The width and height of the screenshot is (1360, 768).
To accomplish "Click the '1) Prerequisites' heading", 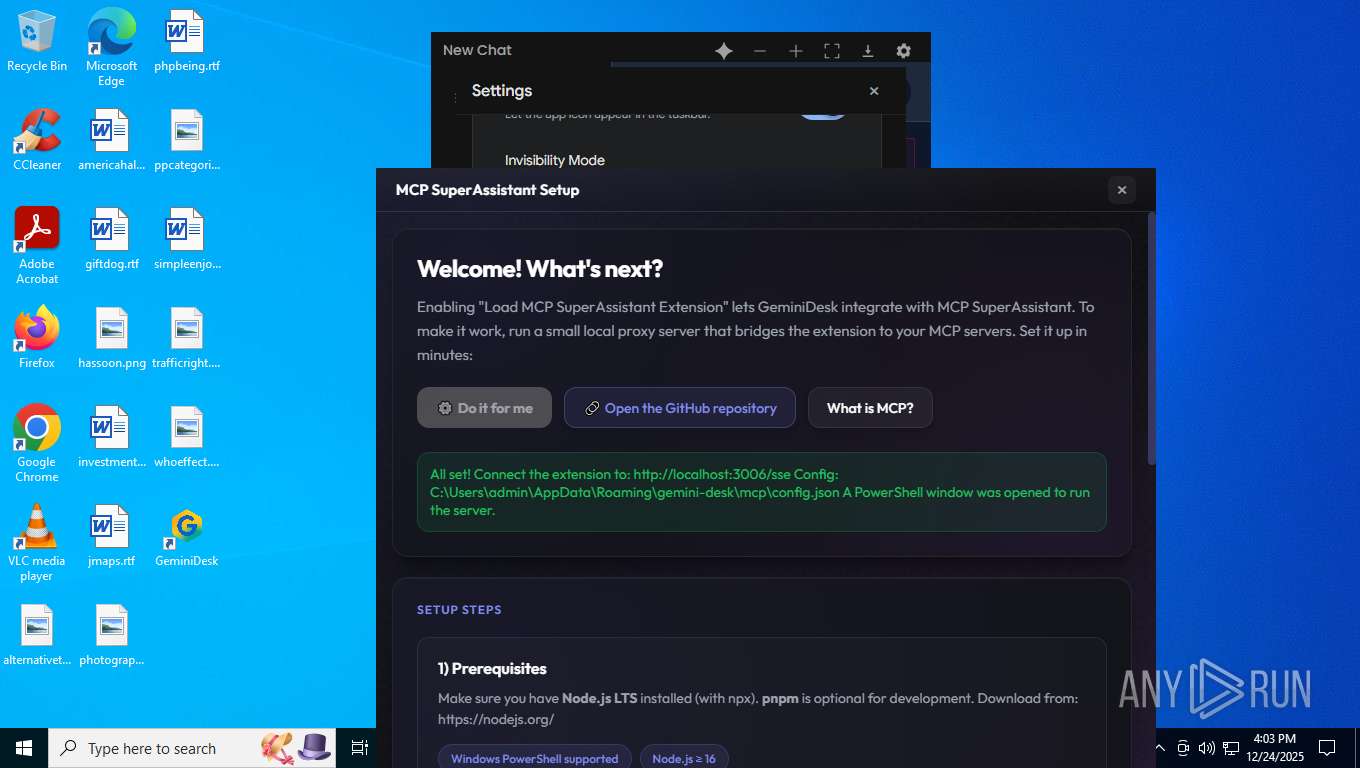I will click(x=492, y=669).
